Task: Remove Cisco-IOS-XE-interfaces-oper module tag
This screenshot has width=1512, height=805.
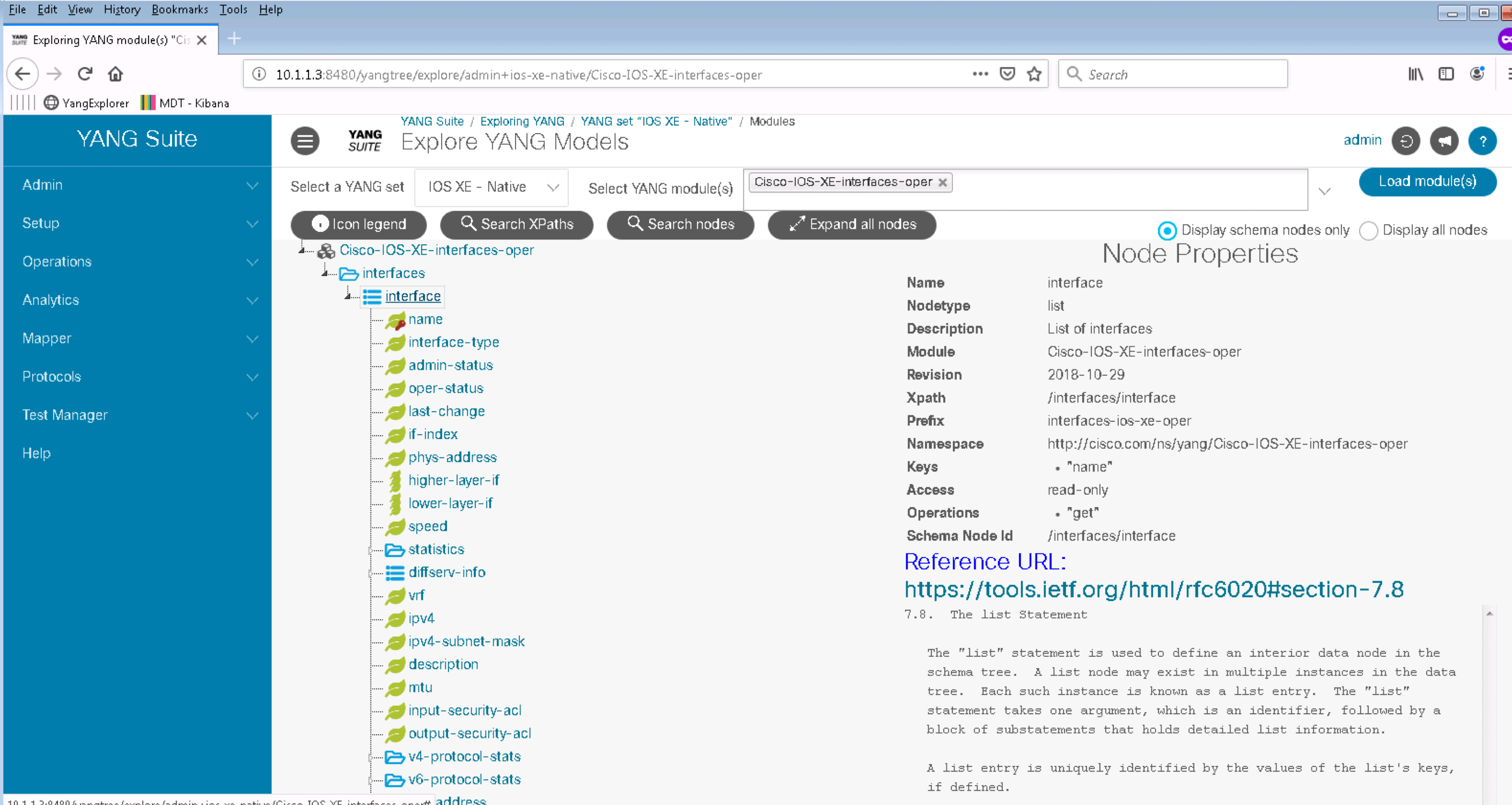Action: click(942, 182)
